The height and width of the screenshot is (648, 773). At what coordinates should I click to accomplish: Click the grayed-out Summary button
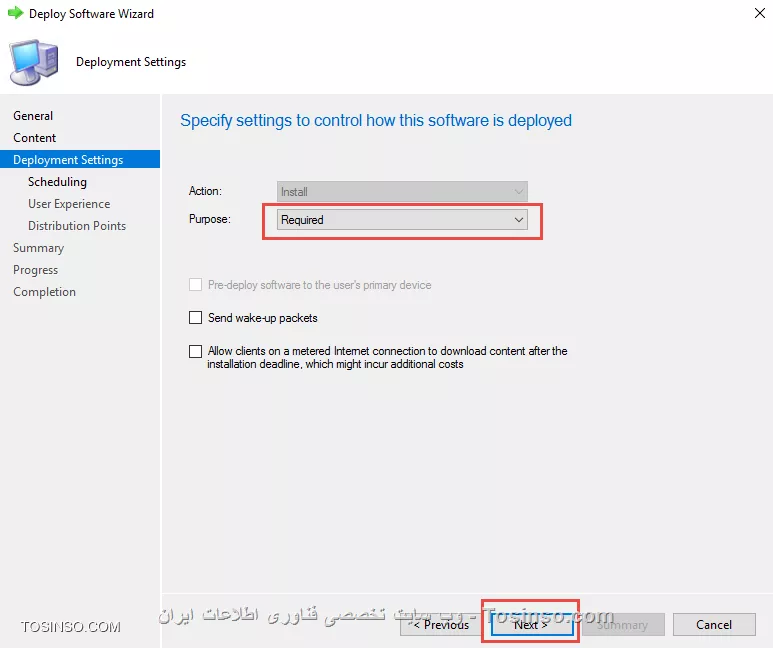point(623,624)
